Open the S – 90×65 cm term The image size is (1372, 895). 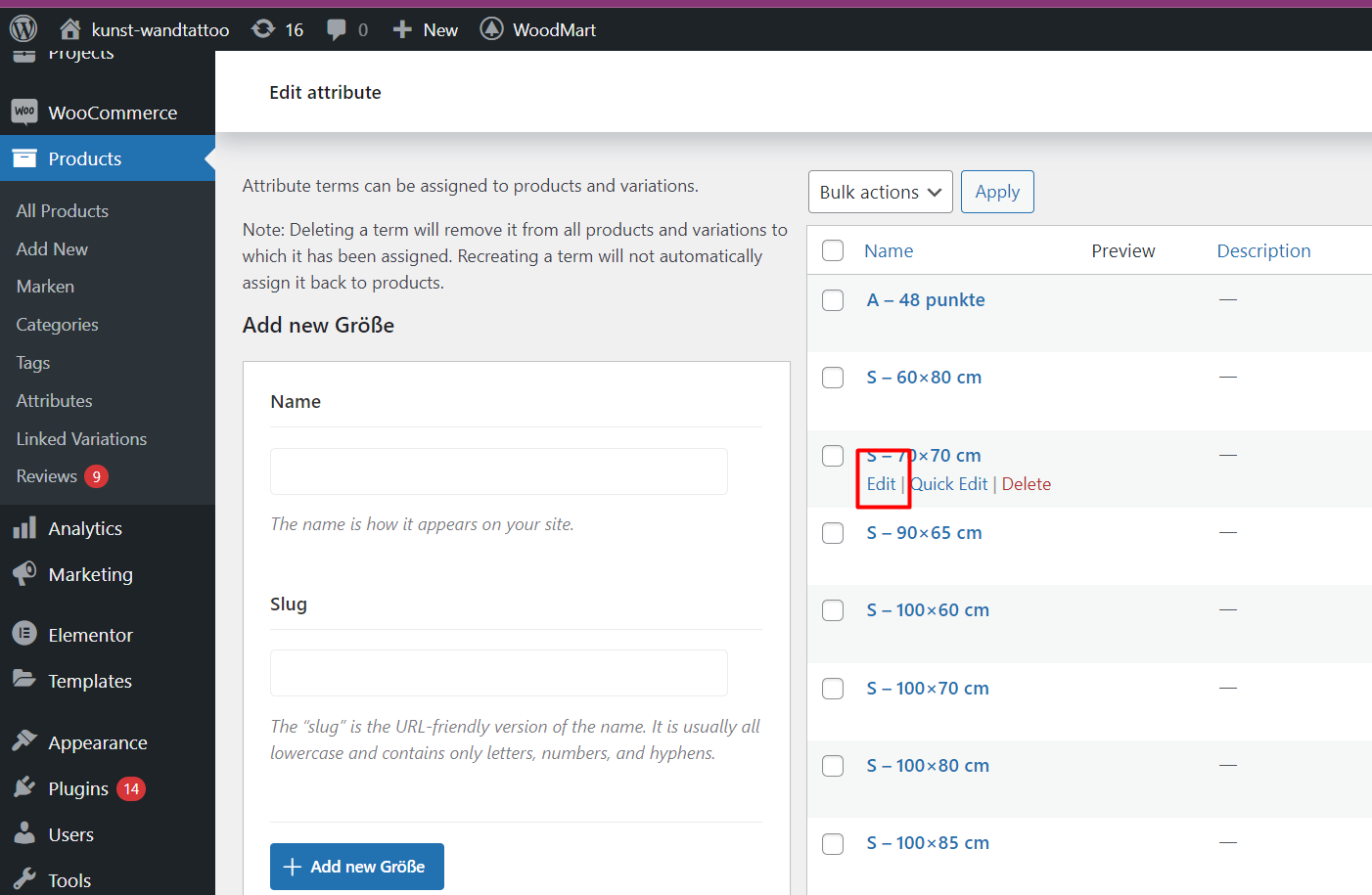(924, 533)
